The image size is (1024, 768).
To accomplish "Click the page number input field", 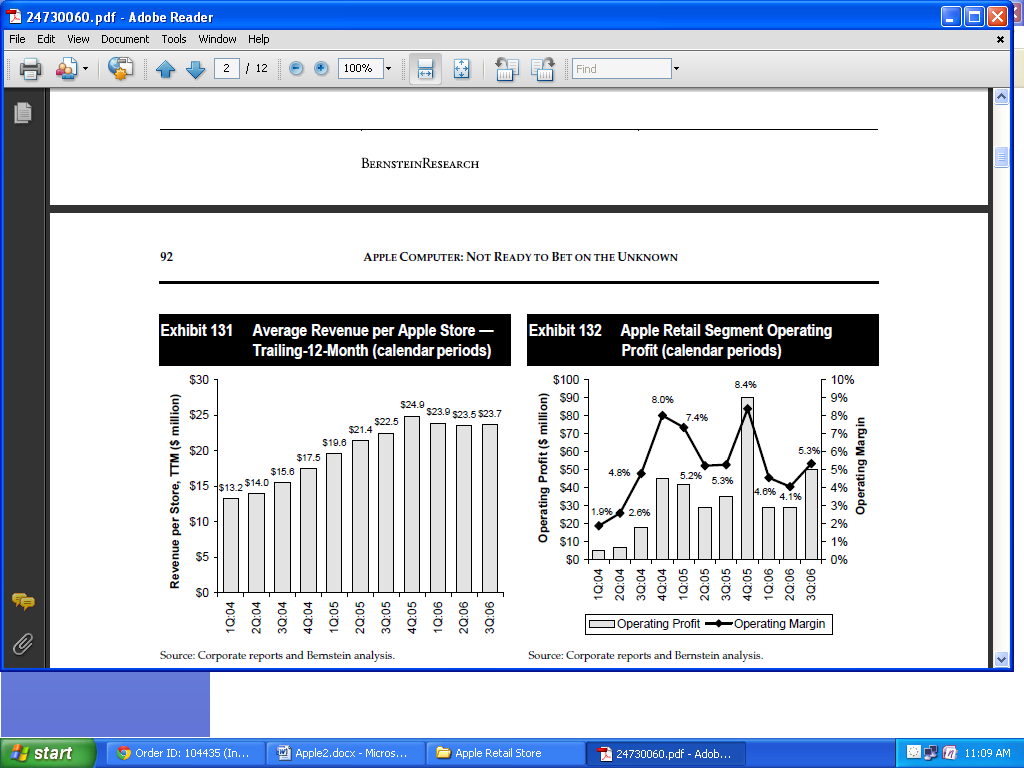I will pos(227,69).
